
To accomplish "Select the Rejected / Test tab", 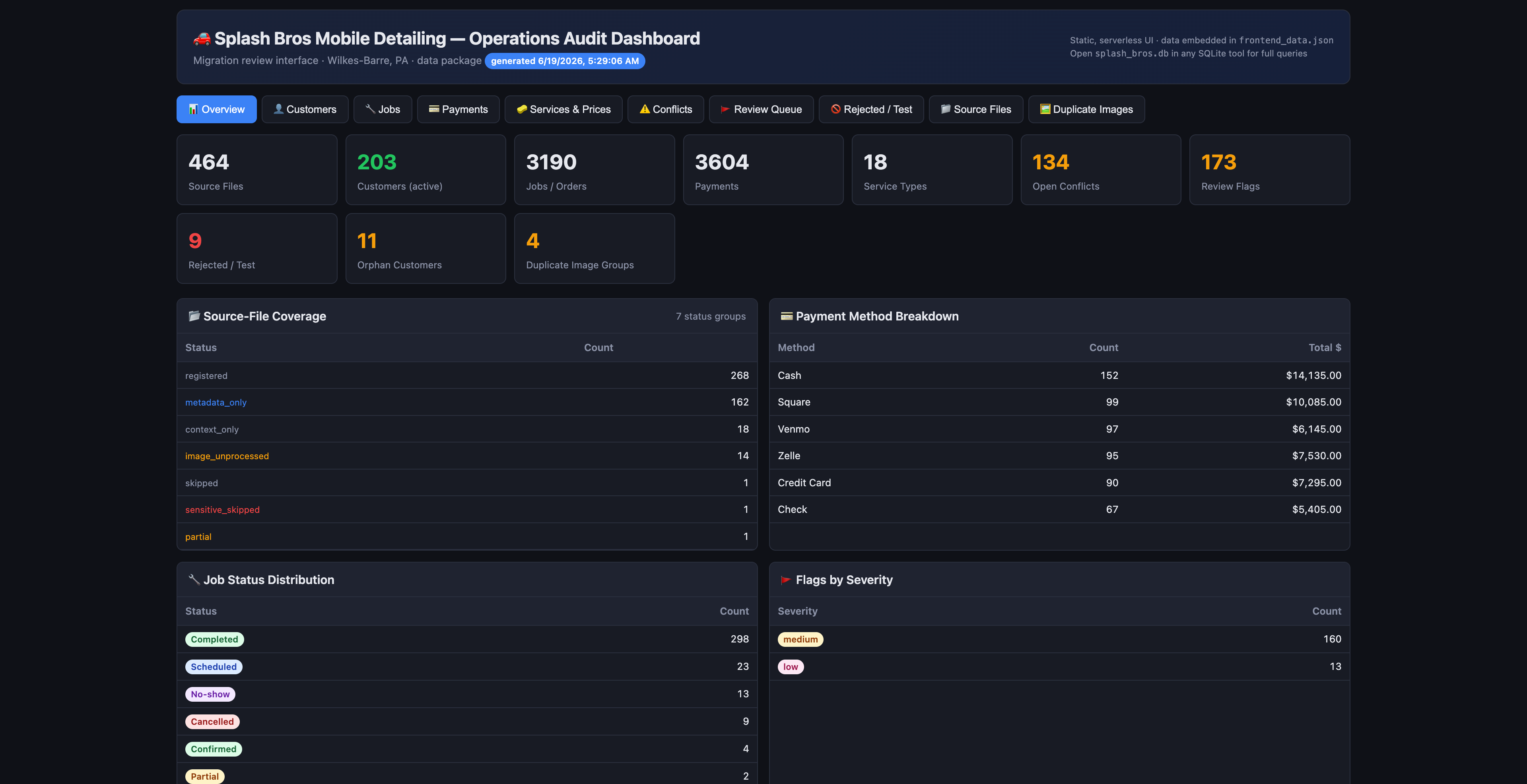I will click(x=871, y=109).
